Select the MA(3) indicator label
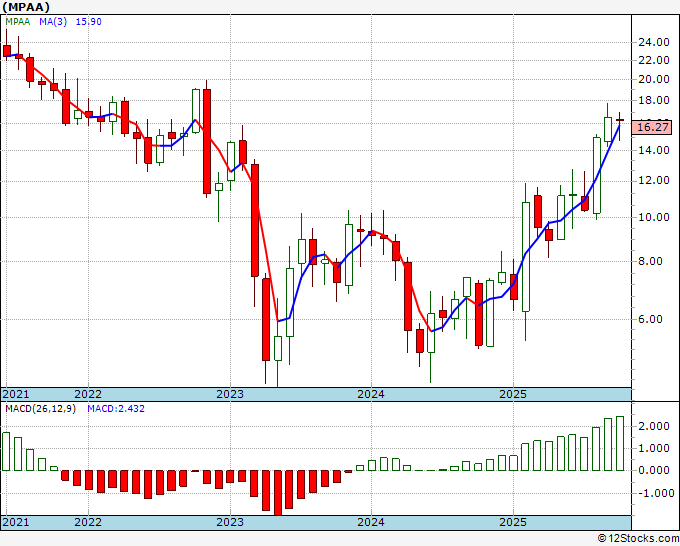This screenshot has height=546, width=680. click(53, 21)
